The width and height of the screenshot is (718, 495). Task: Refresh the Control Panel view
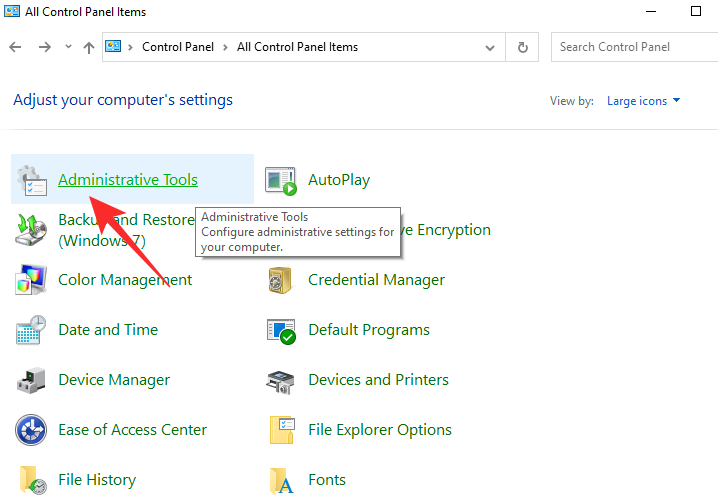click(x=522, y=47)
